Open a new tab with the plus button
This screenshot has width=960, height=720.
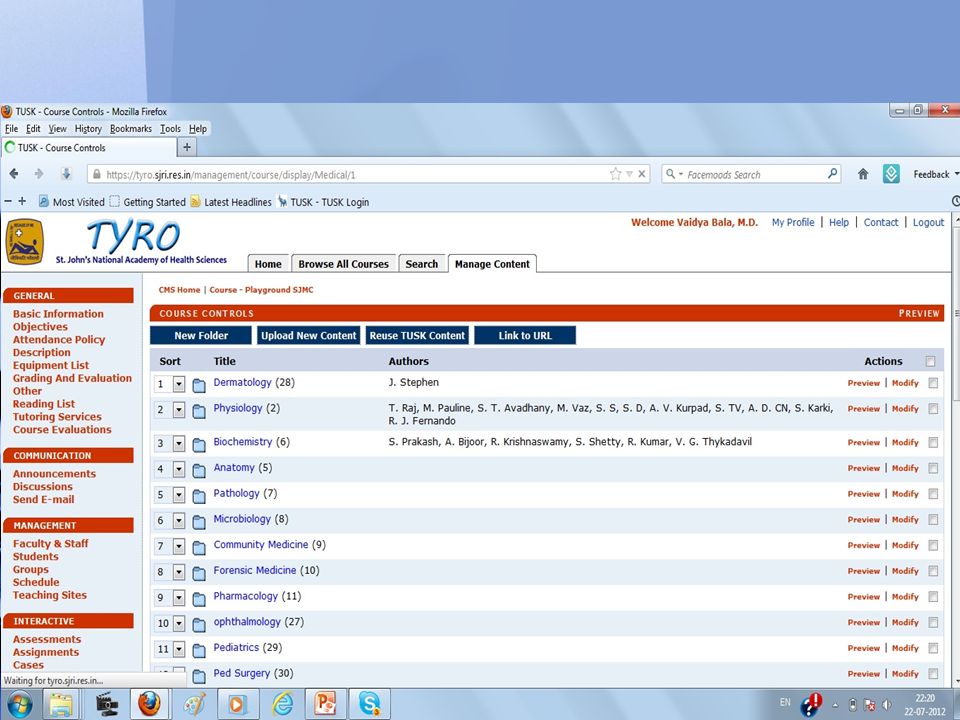pyautogui.click(x=187, y=147)
